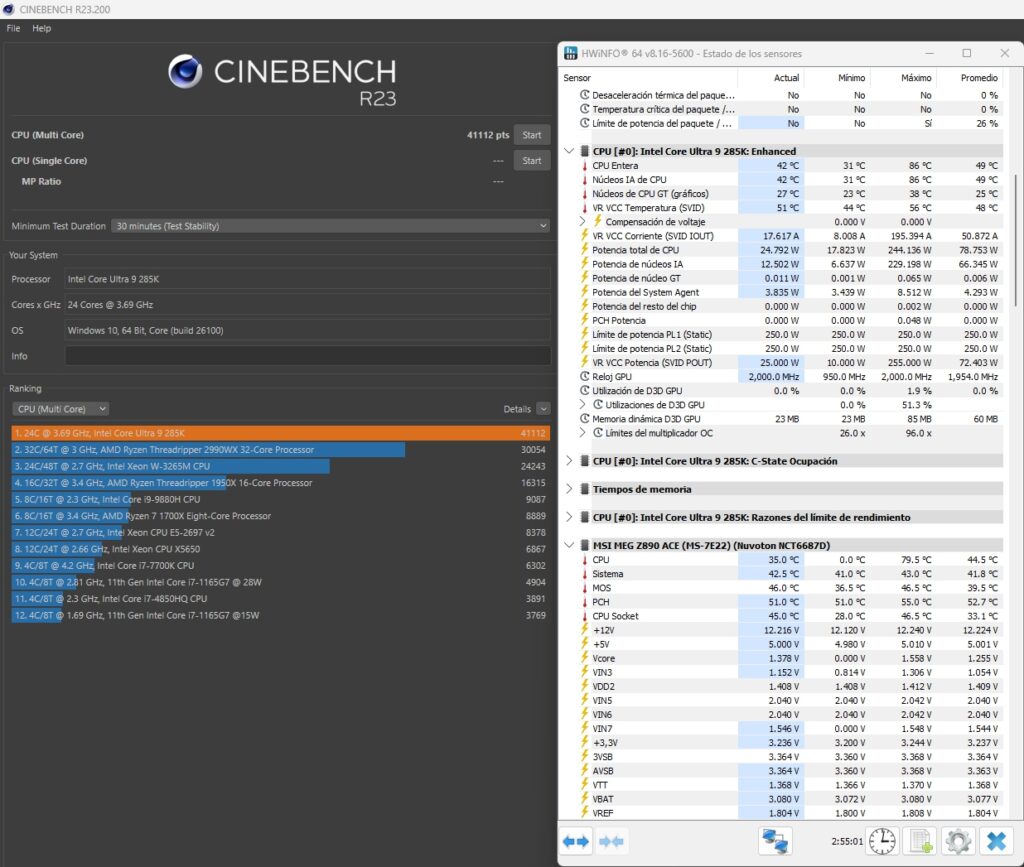1024x867 pixels.
Task: Start logging with the sheet-plus icon
Action: [x=920, y=841]
